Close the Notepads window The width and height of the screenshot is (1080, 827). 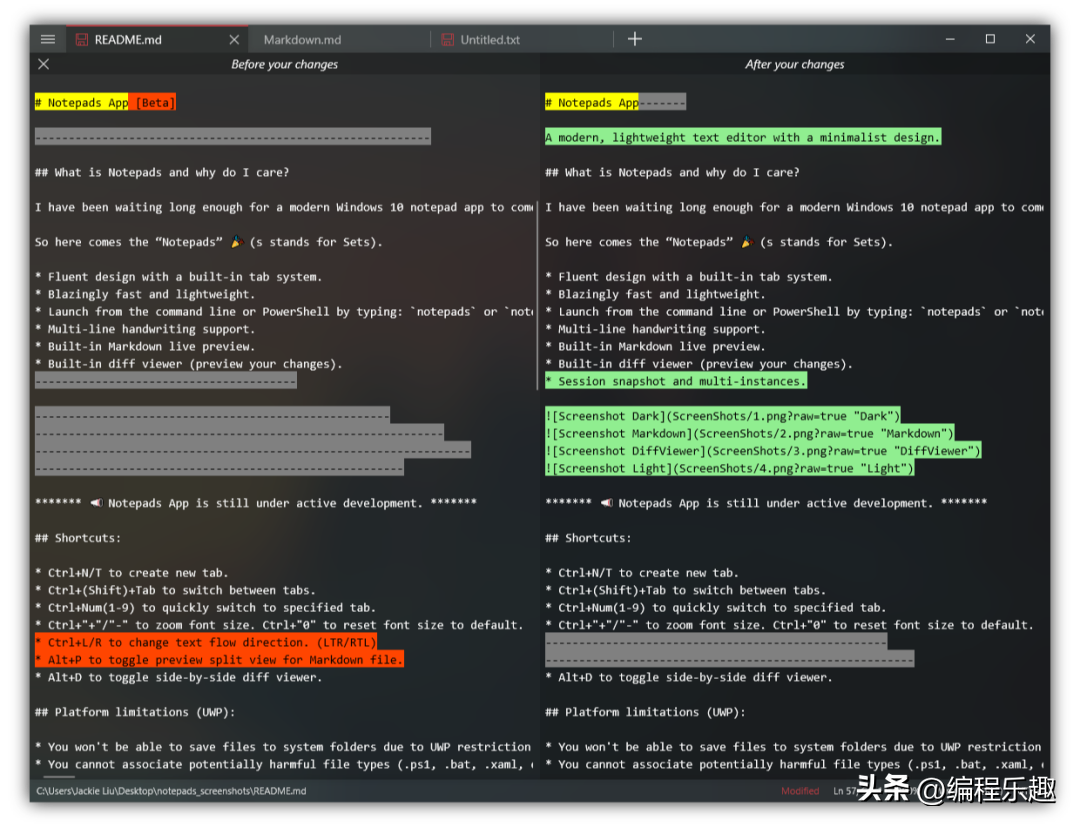1030,39
